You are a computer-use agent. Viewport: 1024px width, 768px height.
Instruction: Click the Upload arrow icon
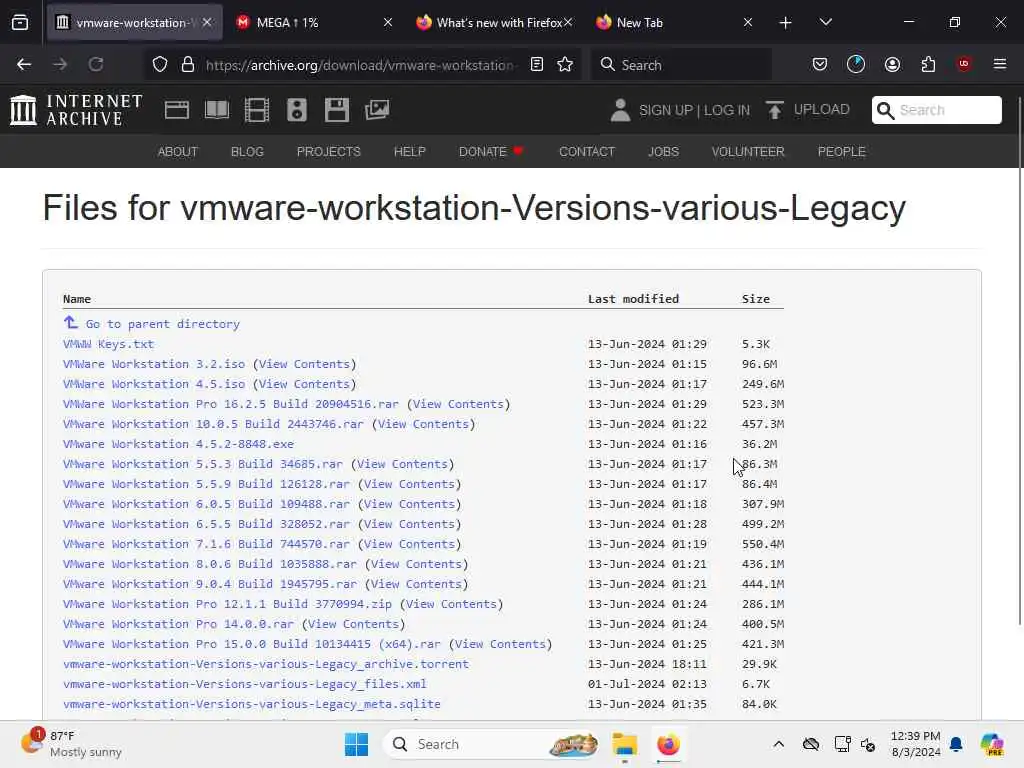pos(775,110)
